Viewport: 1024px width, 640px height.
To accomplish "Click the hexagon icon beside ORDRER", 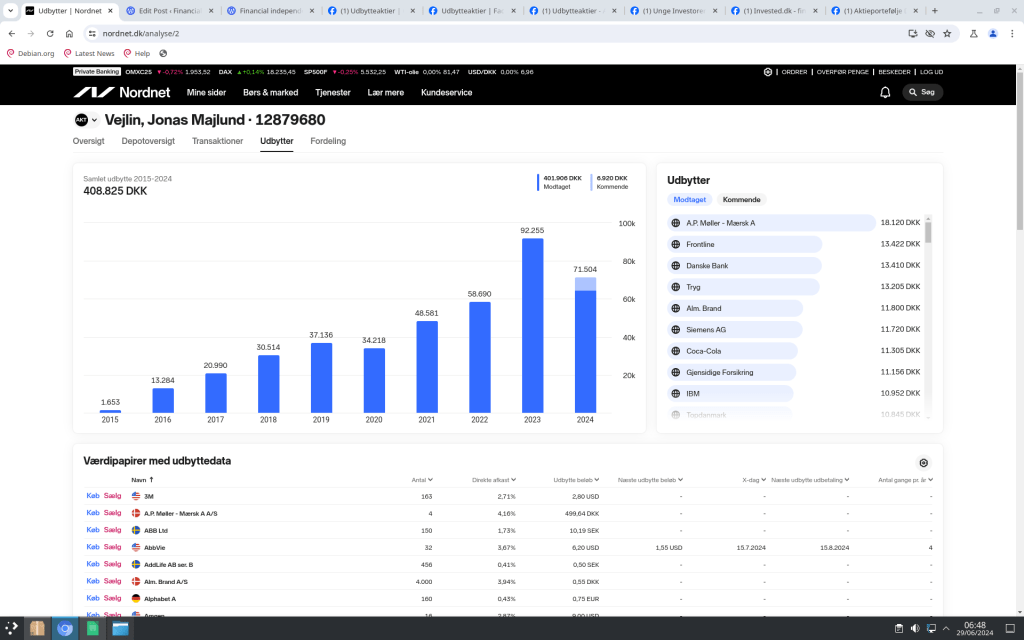I will point(768,72).
